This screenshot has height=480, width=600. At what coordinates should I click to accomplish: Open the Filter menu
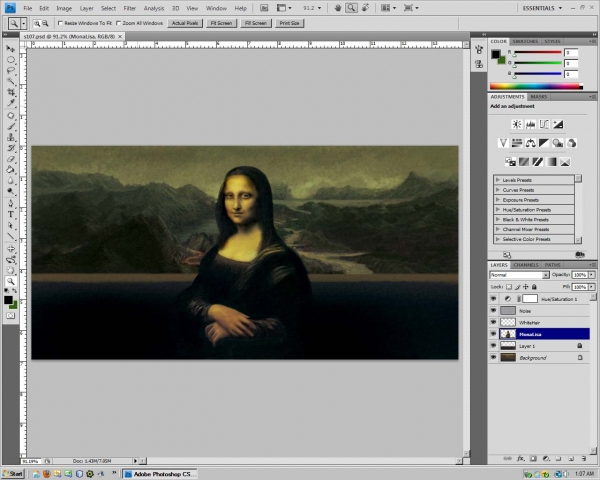point(129,8)
